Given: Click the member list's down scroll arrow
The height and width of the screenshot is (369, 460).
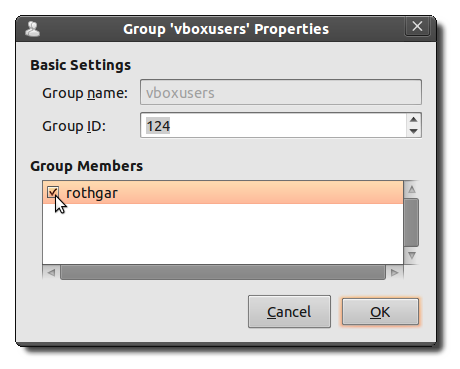Looking at the screenshot, I should 412,256.
